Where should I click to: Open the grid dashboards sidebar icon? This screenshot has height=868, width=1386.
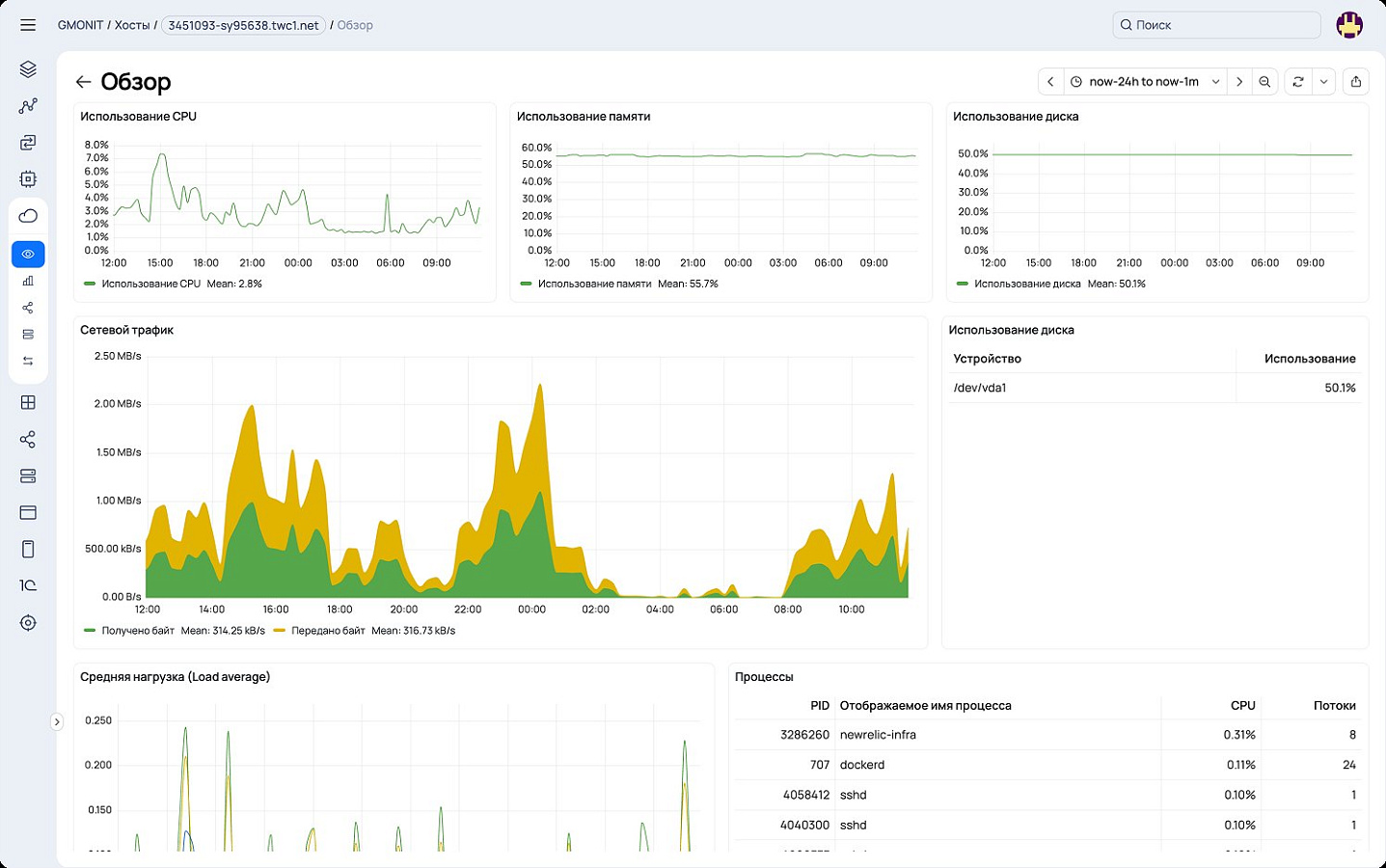tap(28, 403)
